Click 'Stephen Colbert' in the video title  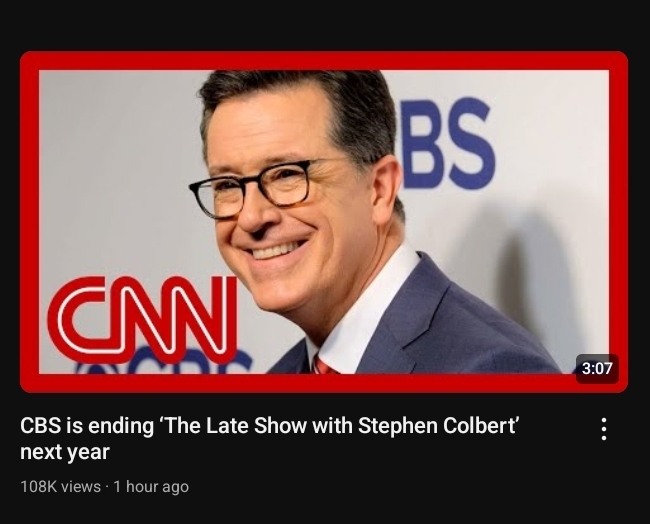(436, 426)
